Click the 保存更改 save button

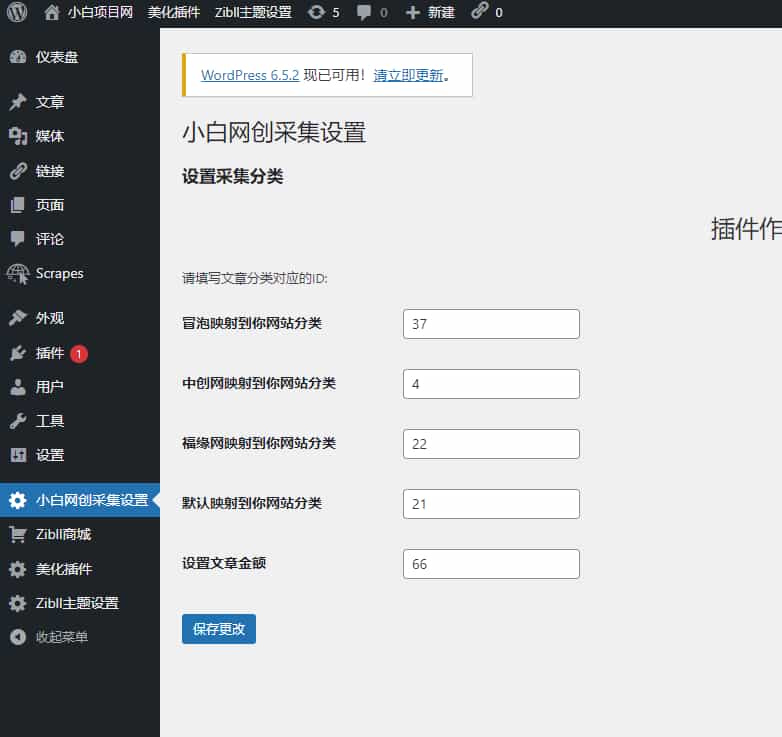[x=218, y=629]
